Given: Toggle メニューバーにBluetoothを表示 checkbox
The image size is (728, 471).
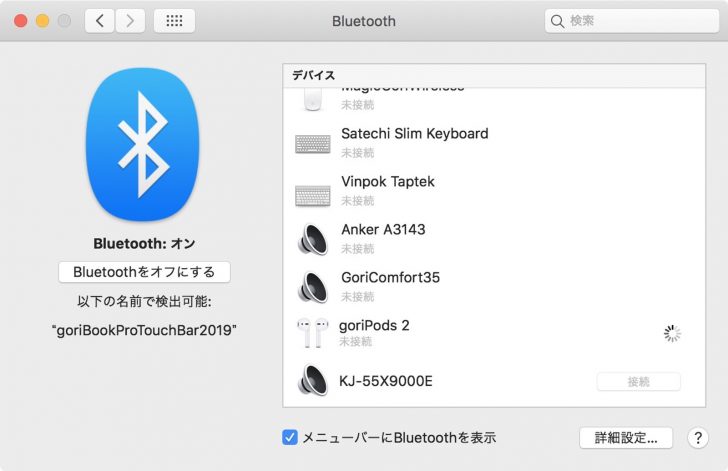Looking at the screenshot, I should point(290,437).
